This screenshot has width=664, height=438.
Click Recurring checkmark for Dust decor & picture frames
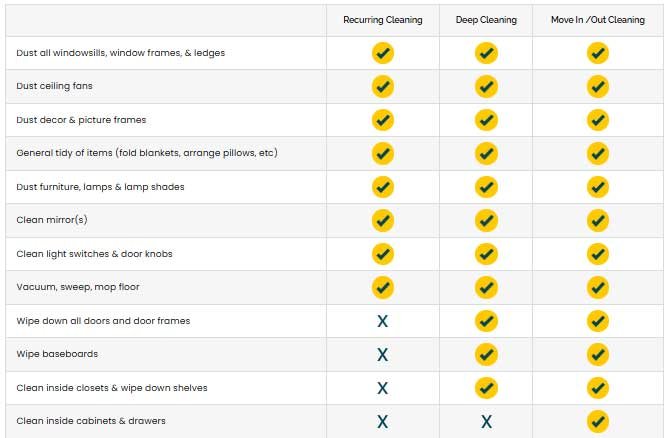click(x=382, y=120)
